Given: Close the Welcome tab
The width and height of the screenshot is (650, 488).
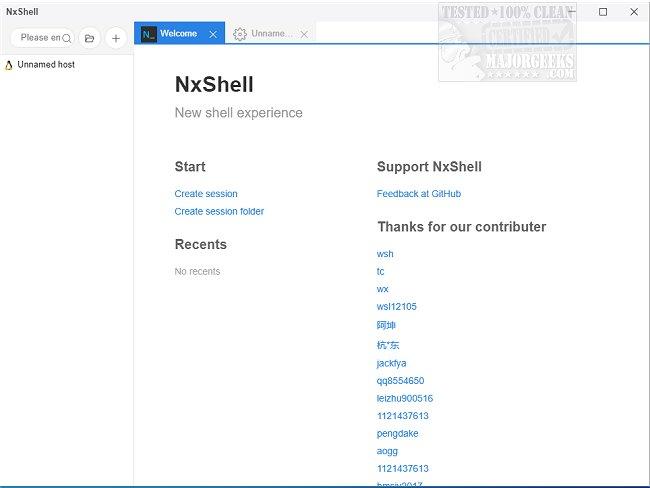Looking at the screenshot, I should [x=213, y=34].
